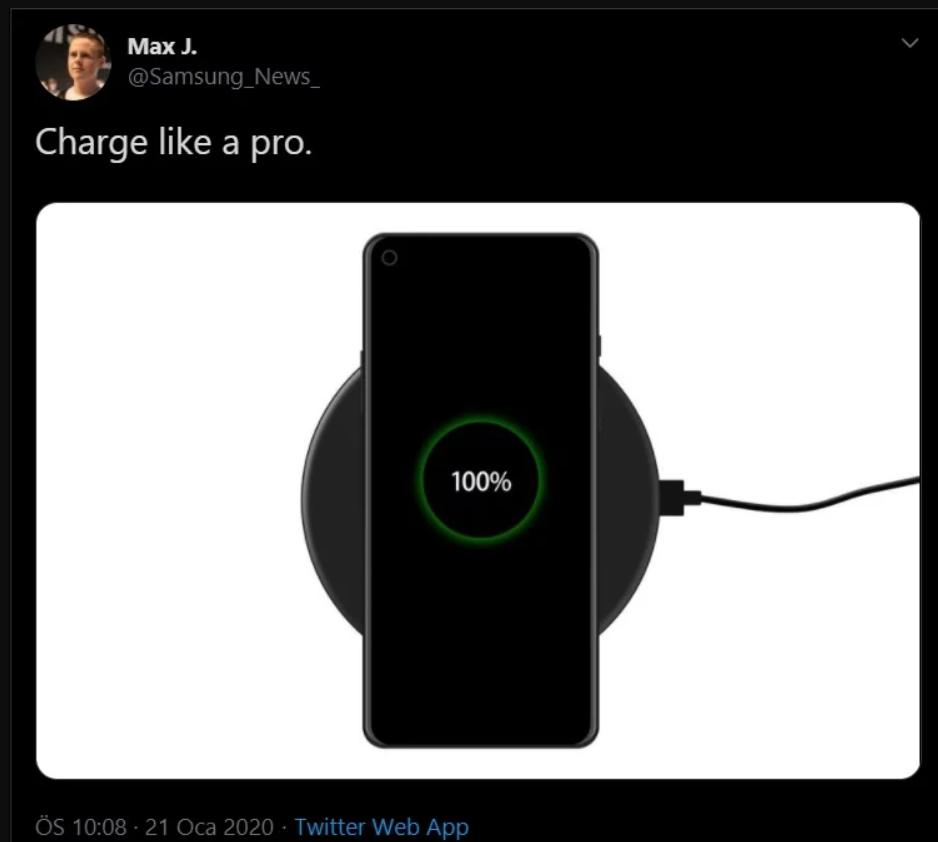Click the display name Max J.
The image size is (938, 842).
162,46
